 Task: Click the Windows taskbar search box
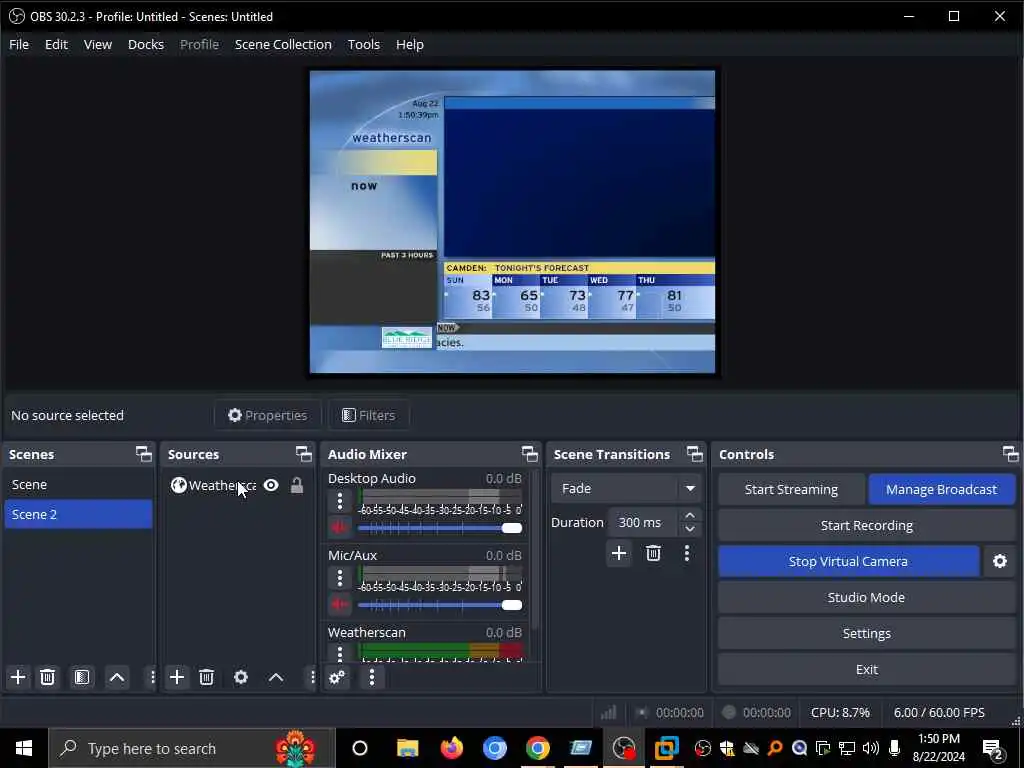(191, 748)
